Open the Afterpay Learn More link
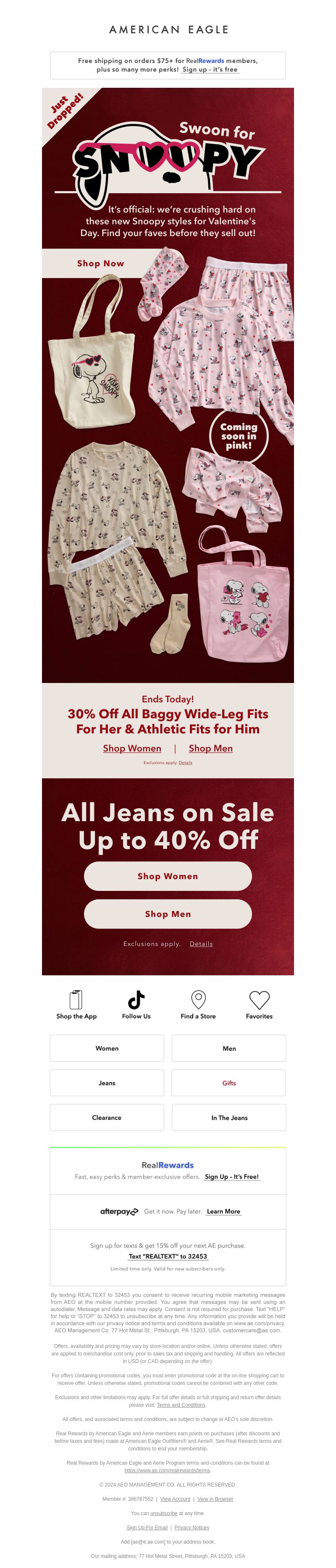This screenshot has width=336, height=1568. coord(223,1211)
